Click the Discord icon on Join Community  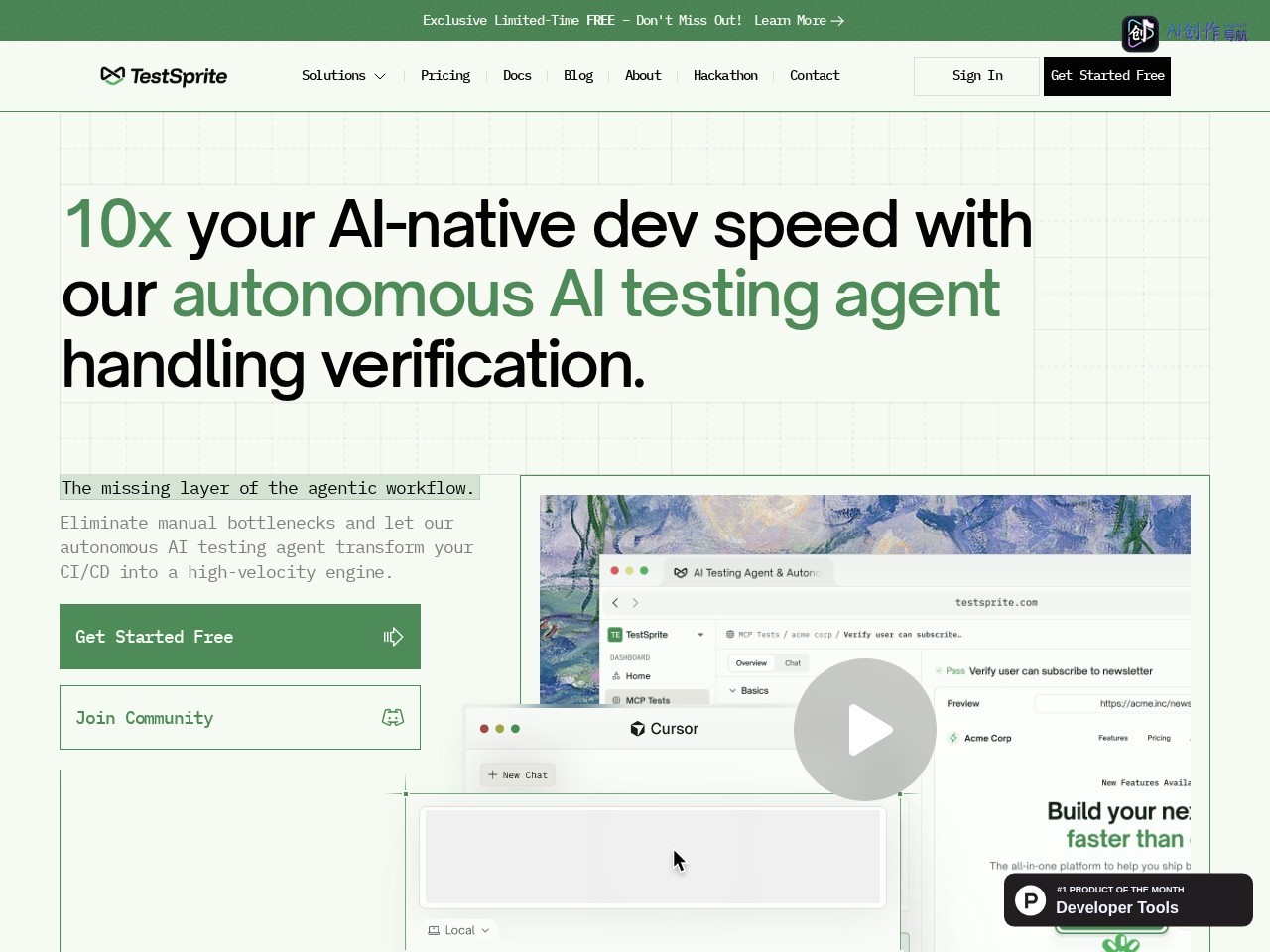click(x=393, y=718)
